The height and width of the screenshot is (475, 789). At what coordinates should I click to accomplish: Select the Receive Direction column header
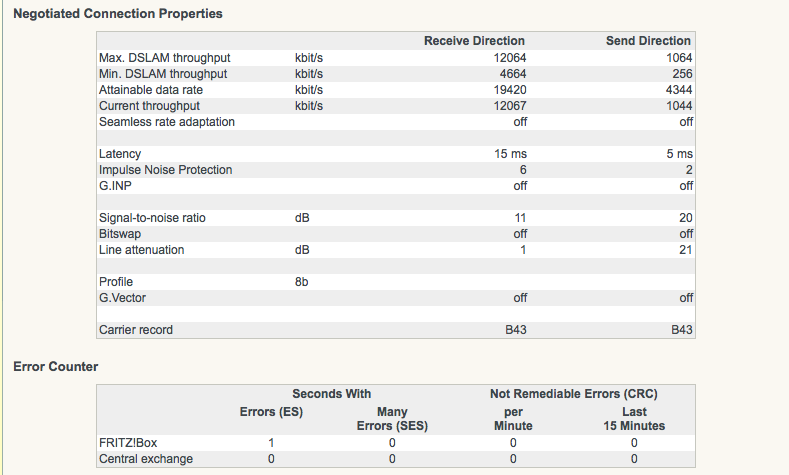[474, 41]
